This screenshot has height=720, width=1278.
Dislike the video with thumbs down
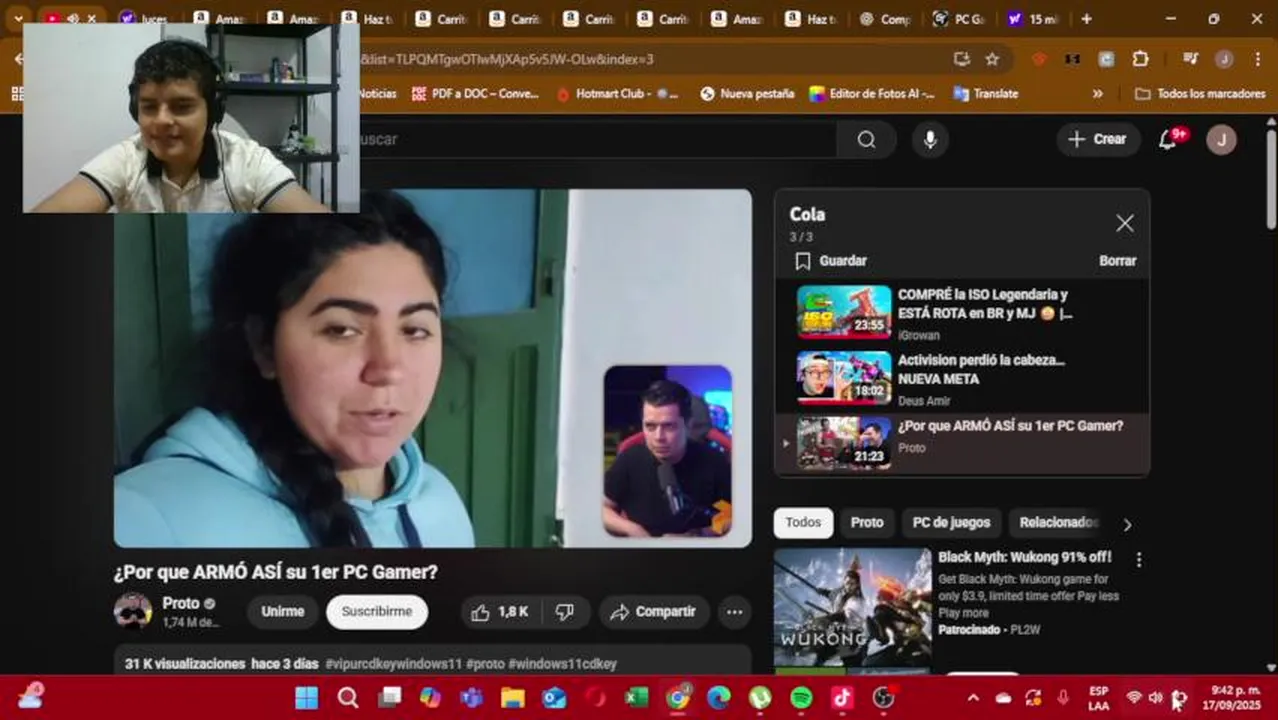[565, 612]
